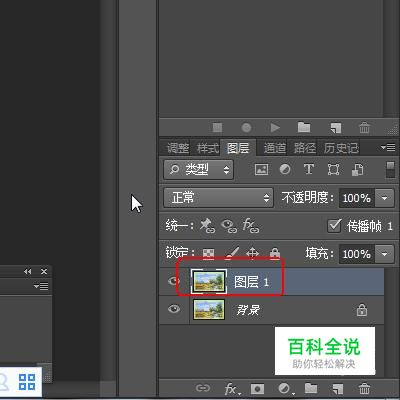The height and width of the screenshot is (400, 400).
Task: Expand the 不透明度 opacity dropdown arrow
Action: coord(384,198)
